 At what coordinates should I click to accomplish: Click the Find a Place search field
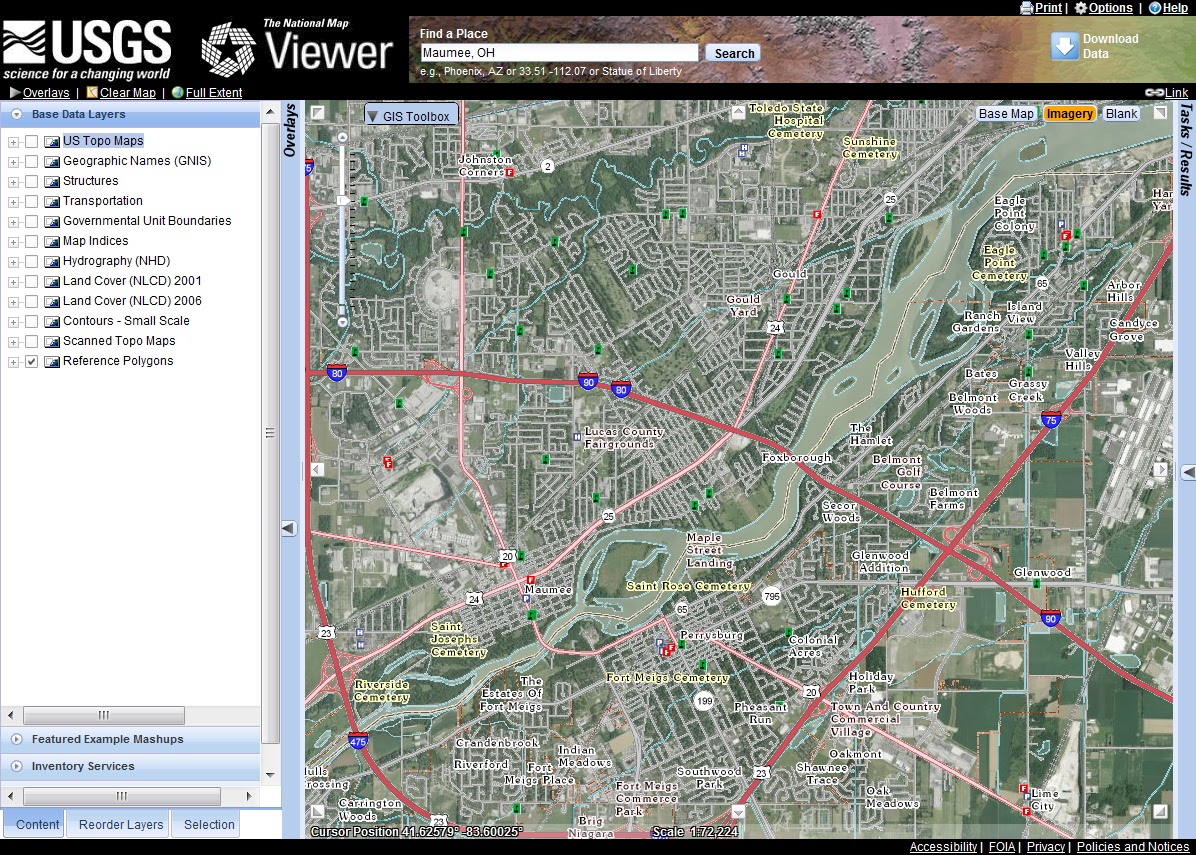tap(559, 53)
